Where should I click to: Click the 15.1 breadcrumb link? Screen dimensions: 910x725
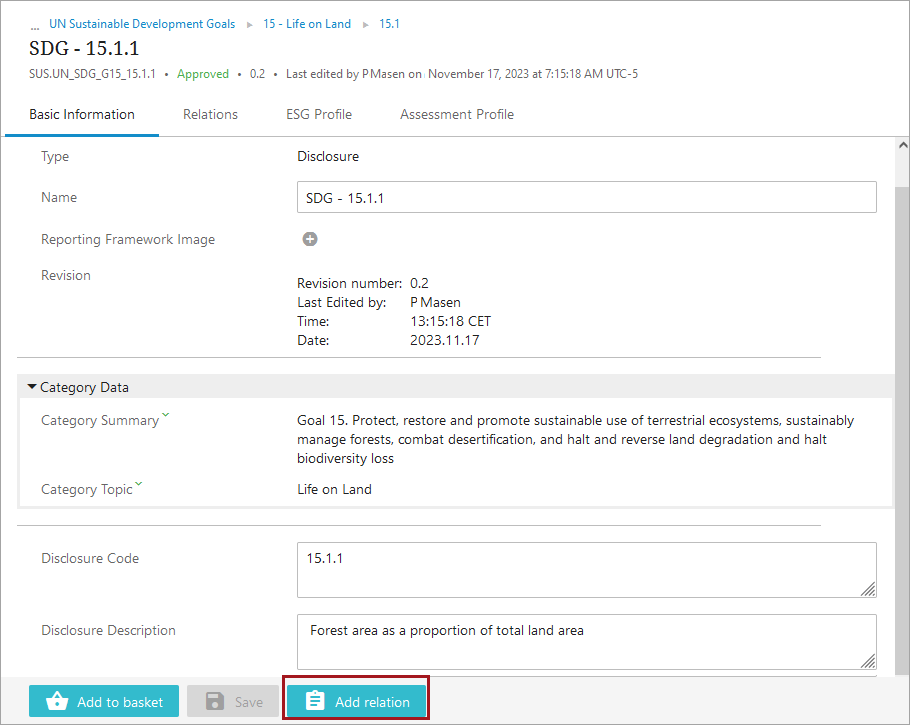pos(389,24)
